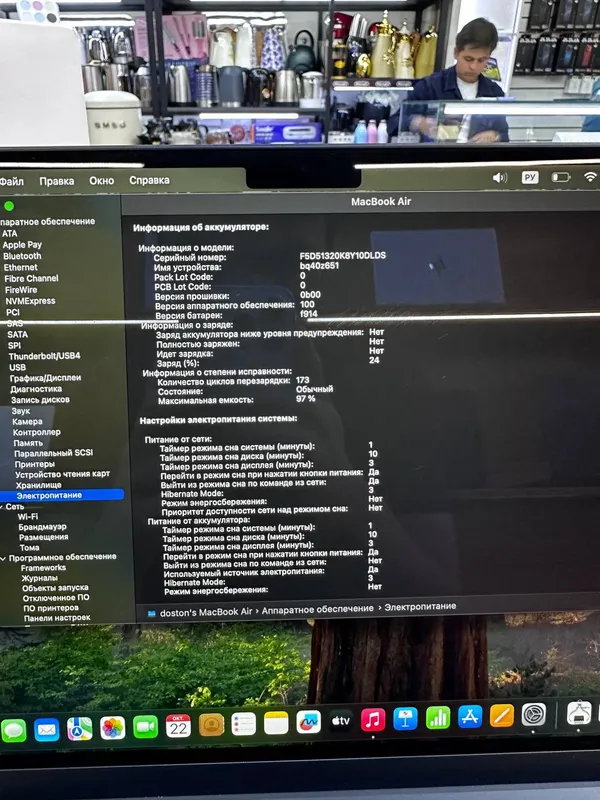Select the PCI sidebar entry

coord(13,312)
